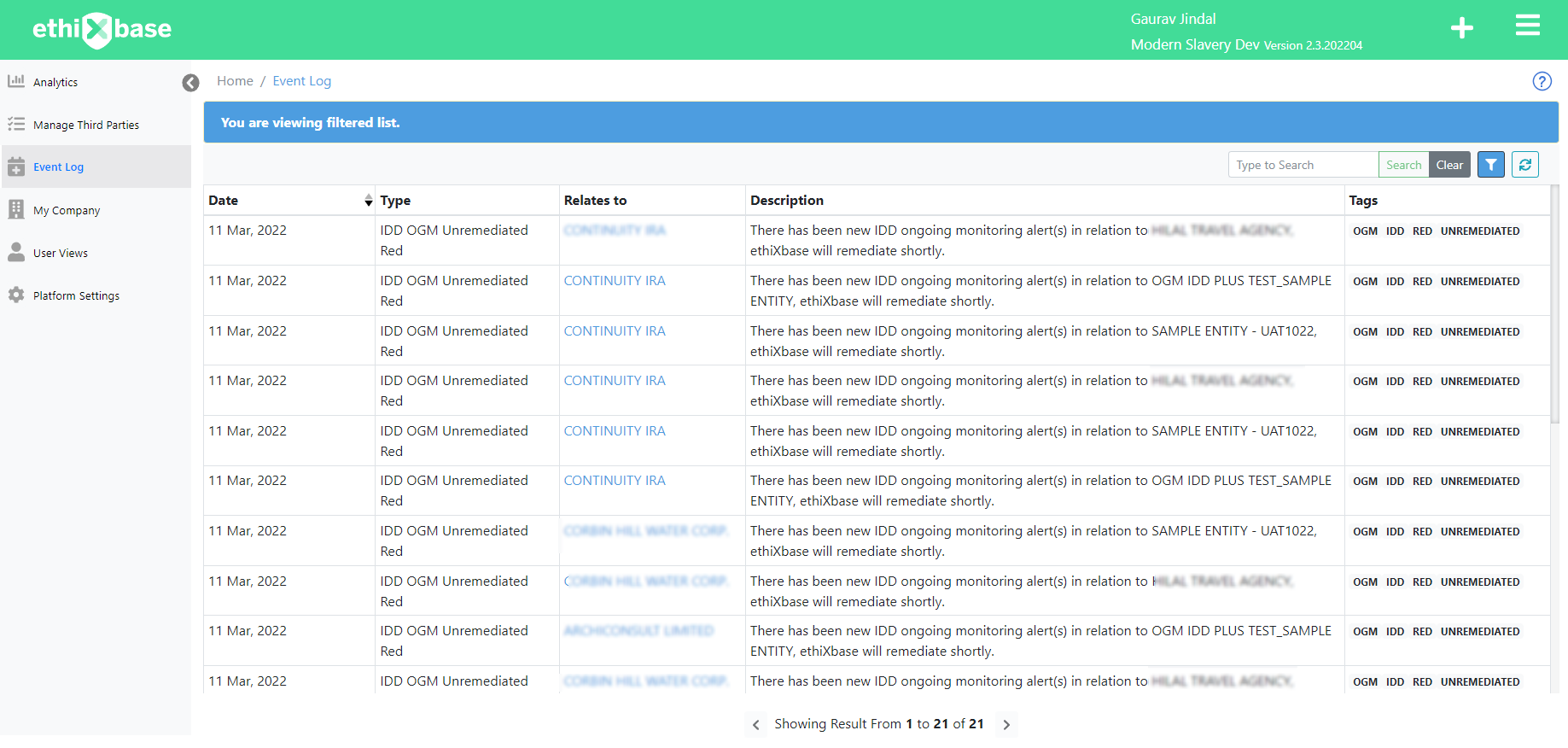This screenshot has width=1568, height=748.
Task: Click the Platform Settings gear icon
Action: click(16, 295)
